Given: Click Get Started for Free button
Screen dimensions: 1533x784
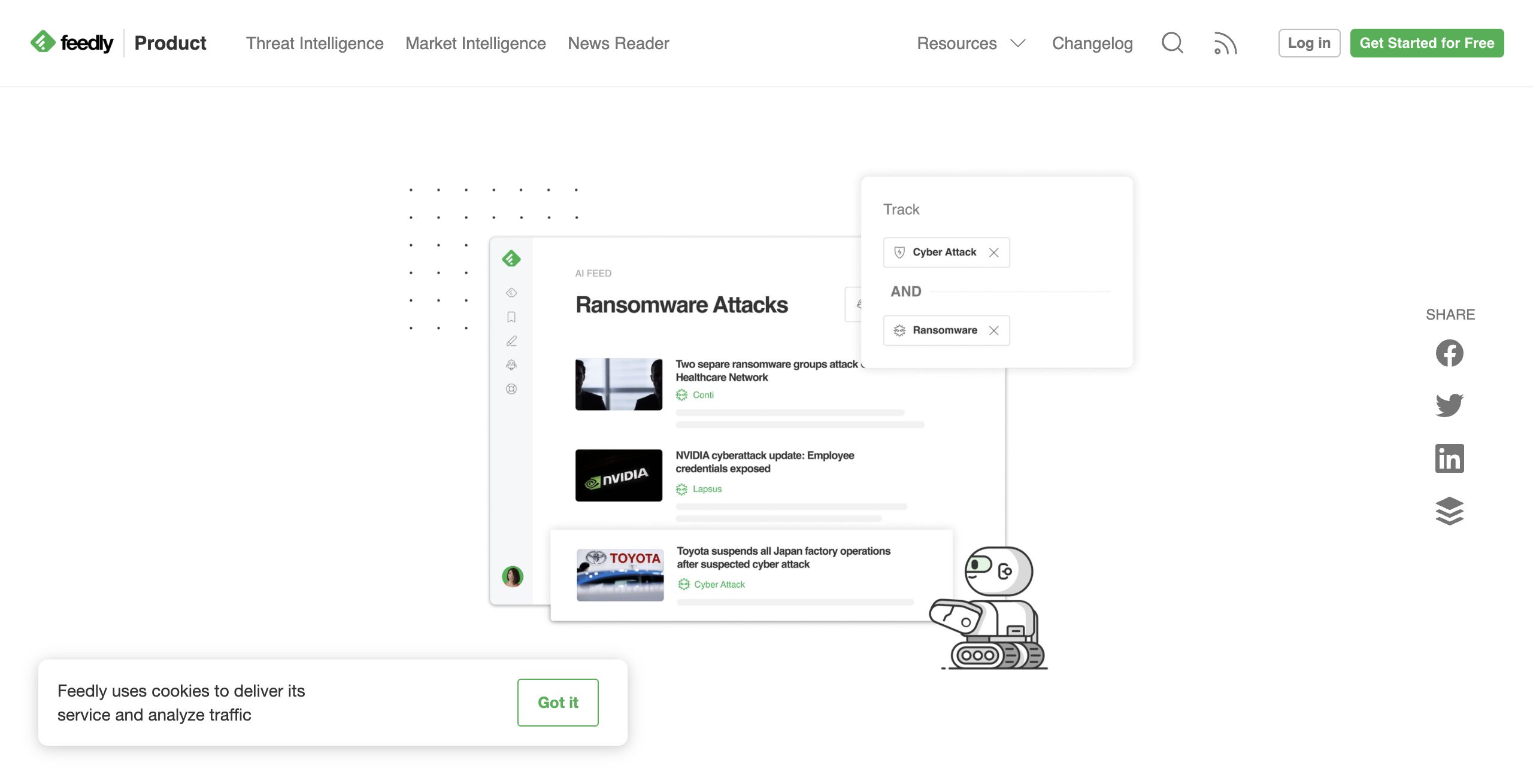Looking at the screenshot, I should pyautogui.click(x=1427, y=43).
